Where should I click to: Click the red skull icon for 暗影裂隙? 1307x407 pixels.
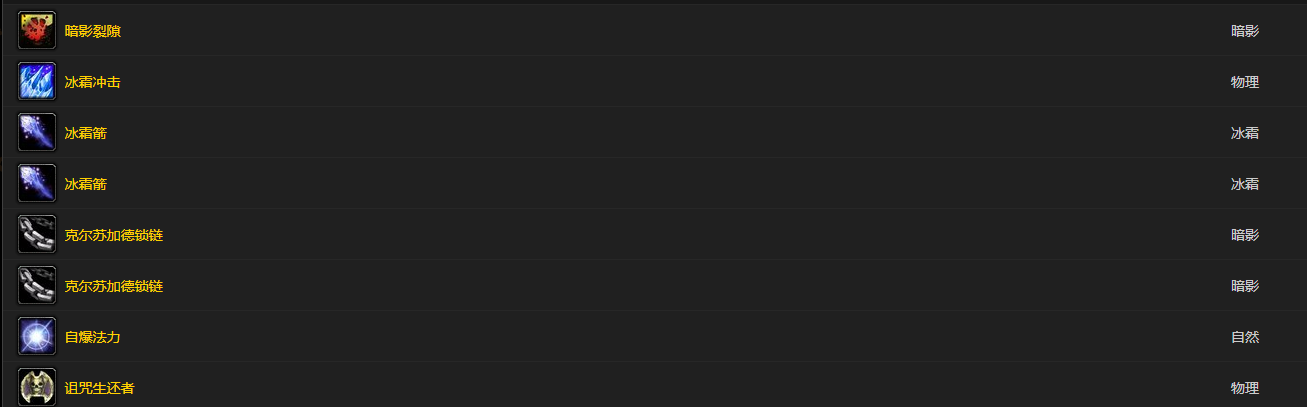coord(37,31)
